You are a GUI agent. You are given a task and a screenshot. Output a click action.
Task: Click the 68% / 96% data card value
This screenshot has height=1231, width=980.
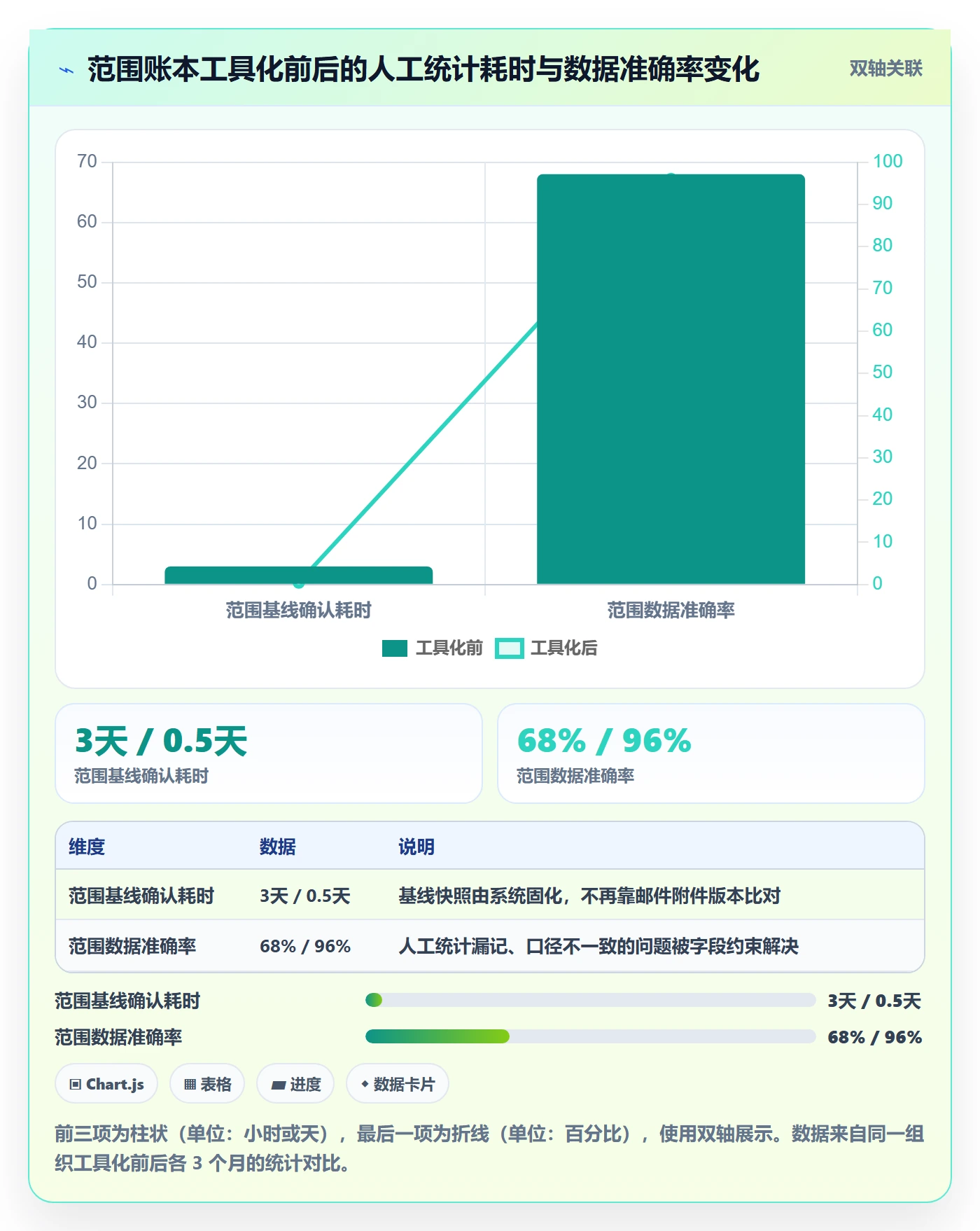point(604,741)
